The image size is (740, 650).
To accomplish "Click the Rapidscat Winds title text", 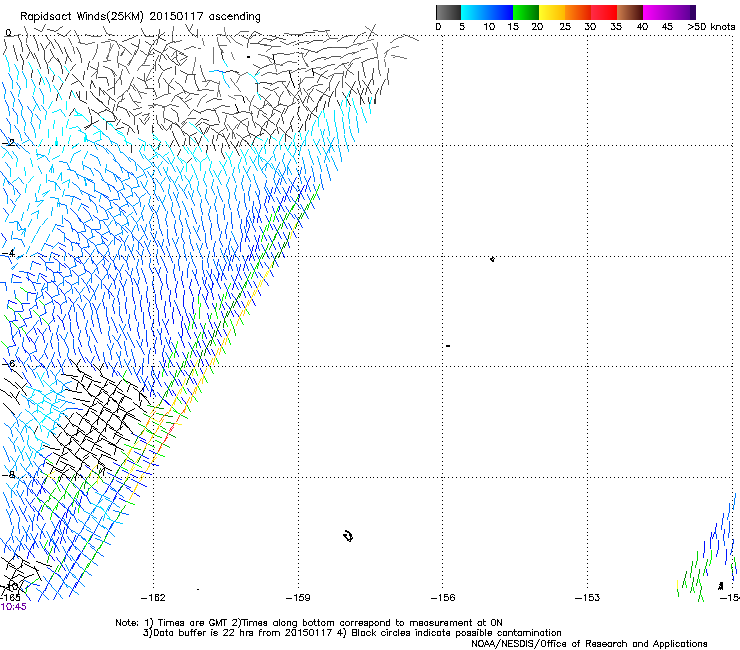I will point(140,16).
